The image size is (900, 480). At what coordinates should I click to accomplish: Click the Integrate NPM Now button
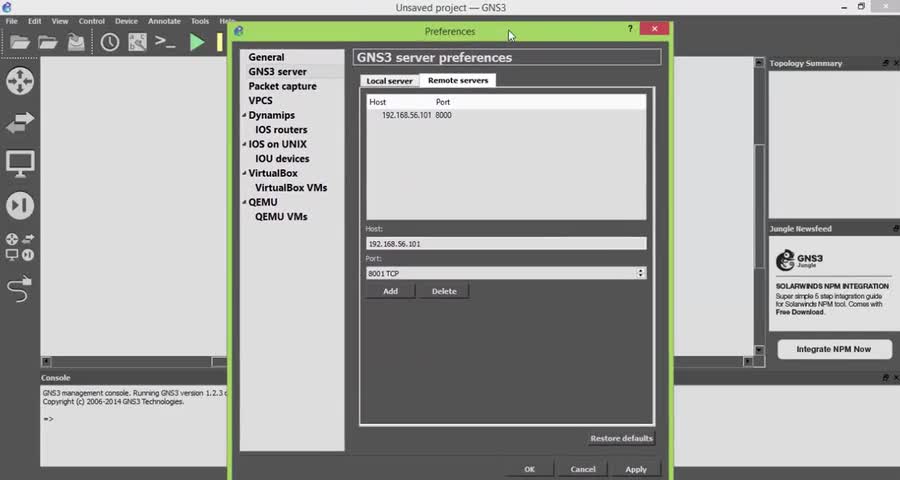(x=834, y=349)
